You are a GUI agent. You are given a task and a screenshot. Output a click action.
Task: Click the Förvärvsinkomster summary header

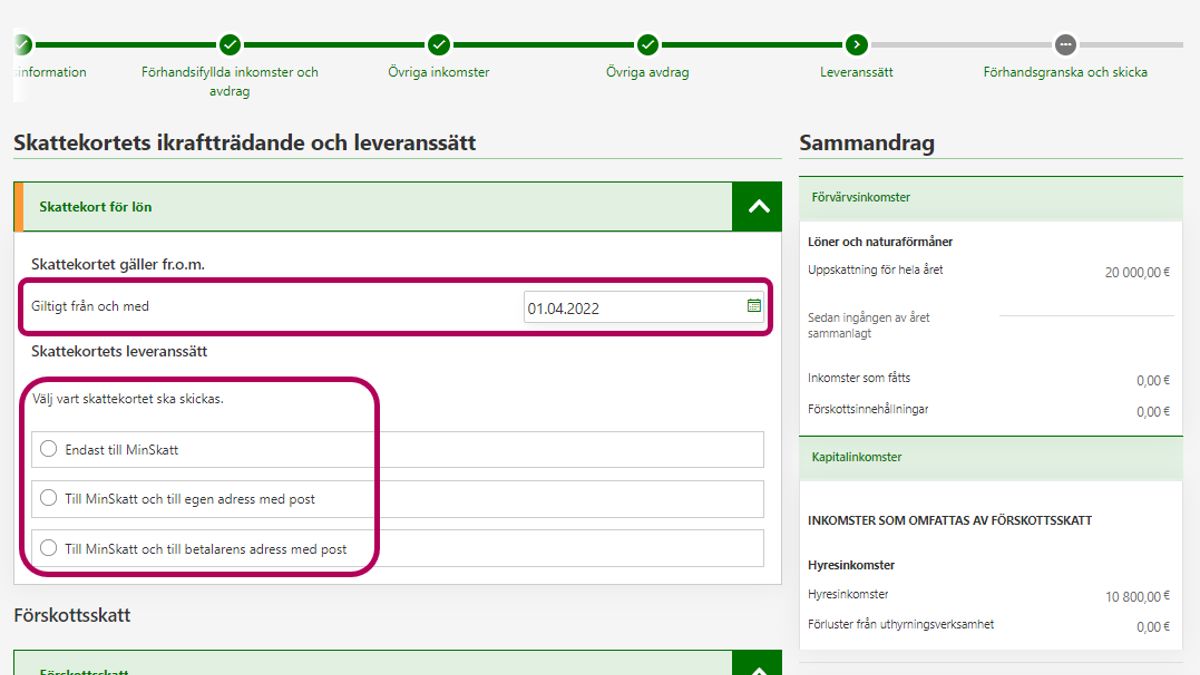pyautogui.click(x=990, y=198)
